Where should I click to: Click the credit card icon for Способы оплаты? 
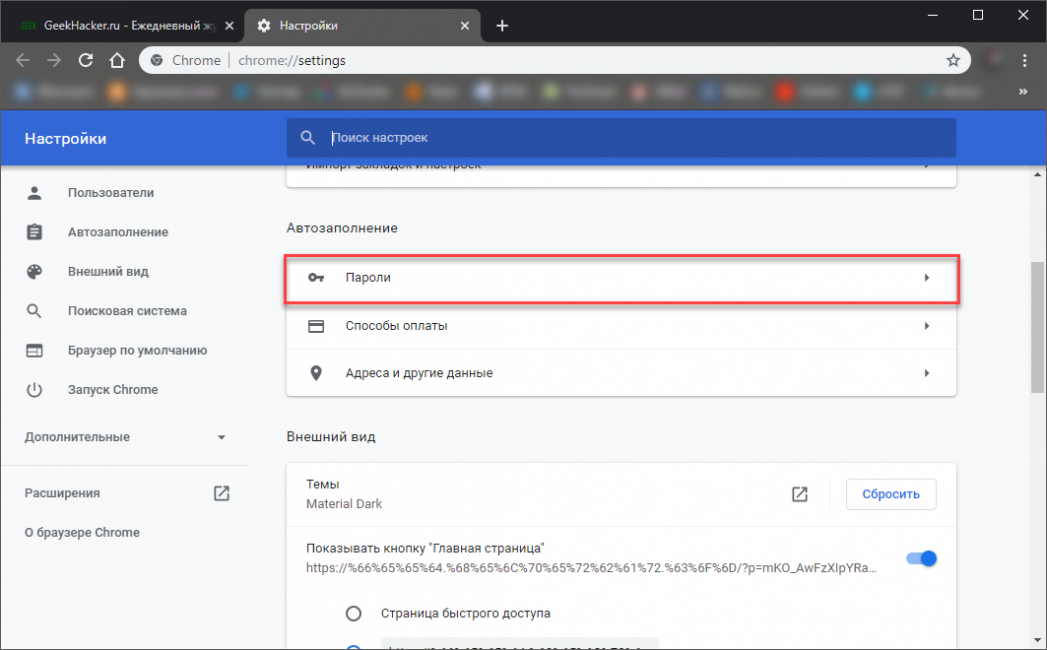coord(316,326)
